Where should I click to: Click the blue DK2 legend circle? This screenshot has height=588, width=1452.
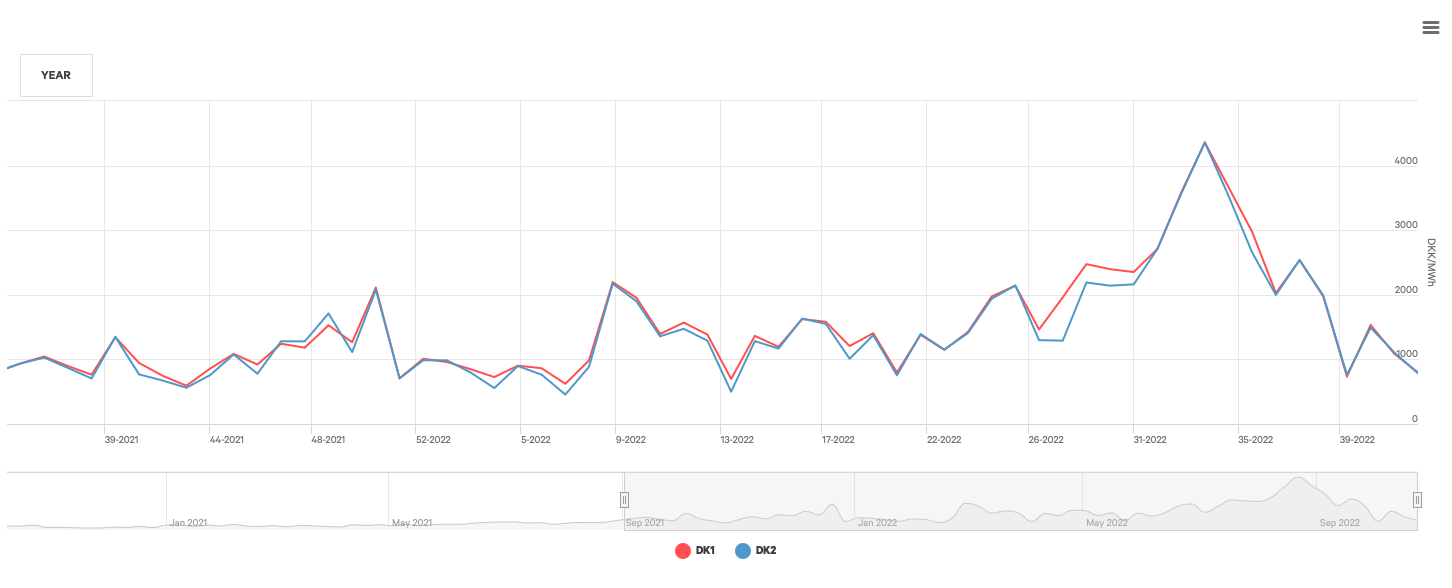tap(743, 551)
